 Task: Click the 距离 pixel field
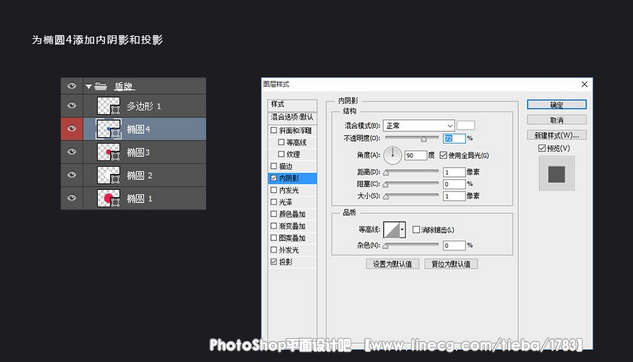[454, 172]
